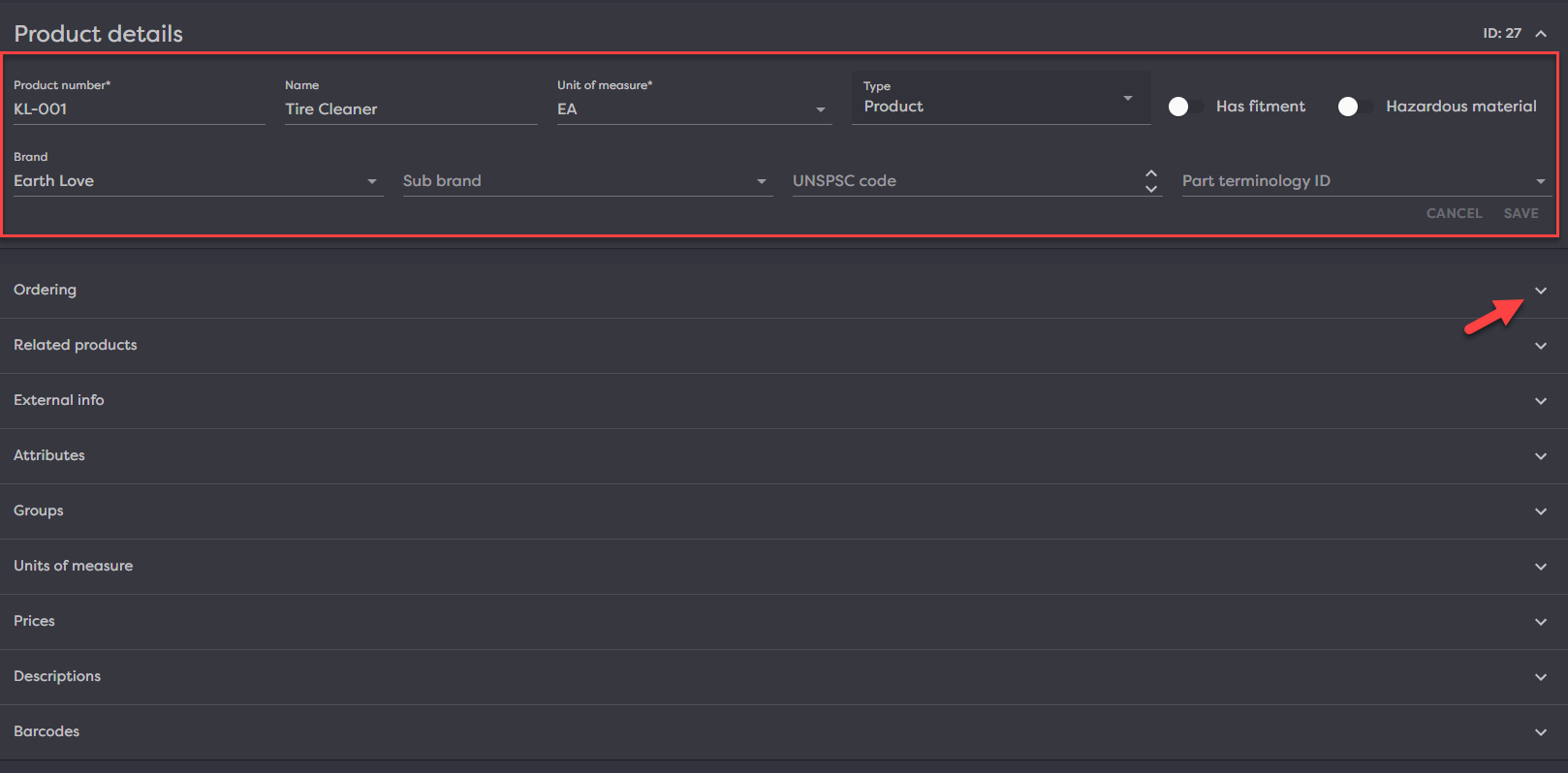Open the Unit of measure dropdown
The image size is (1568, 773).
pos(821,109)
